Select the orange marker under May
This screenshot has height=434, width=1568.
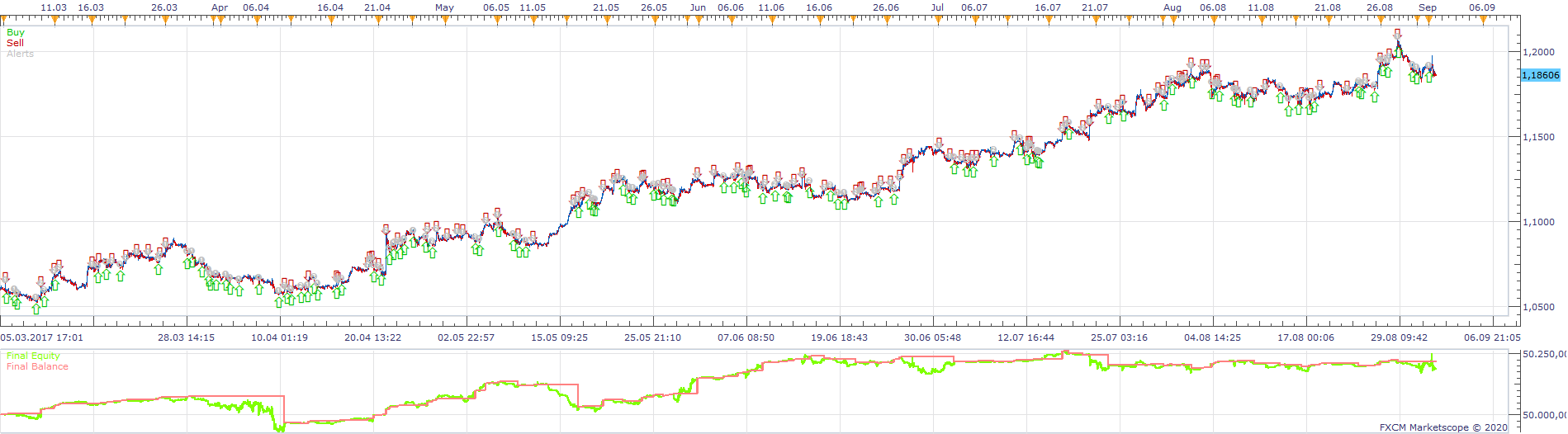[x=445, y=20]
